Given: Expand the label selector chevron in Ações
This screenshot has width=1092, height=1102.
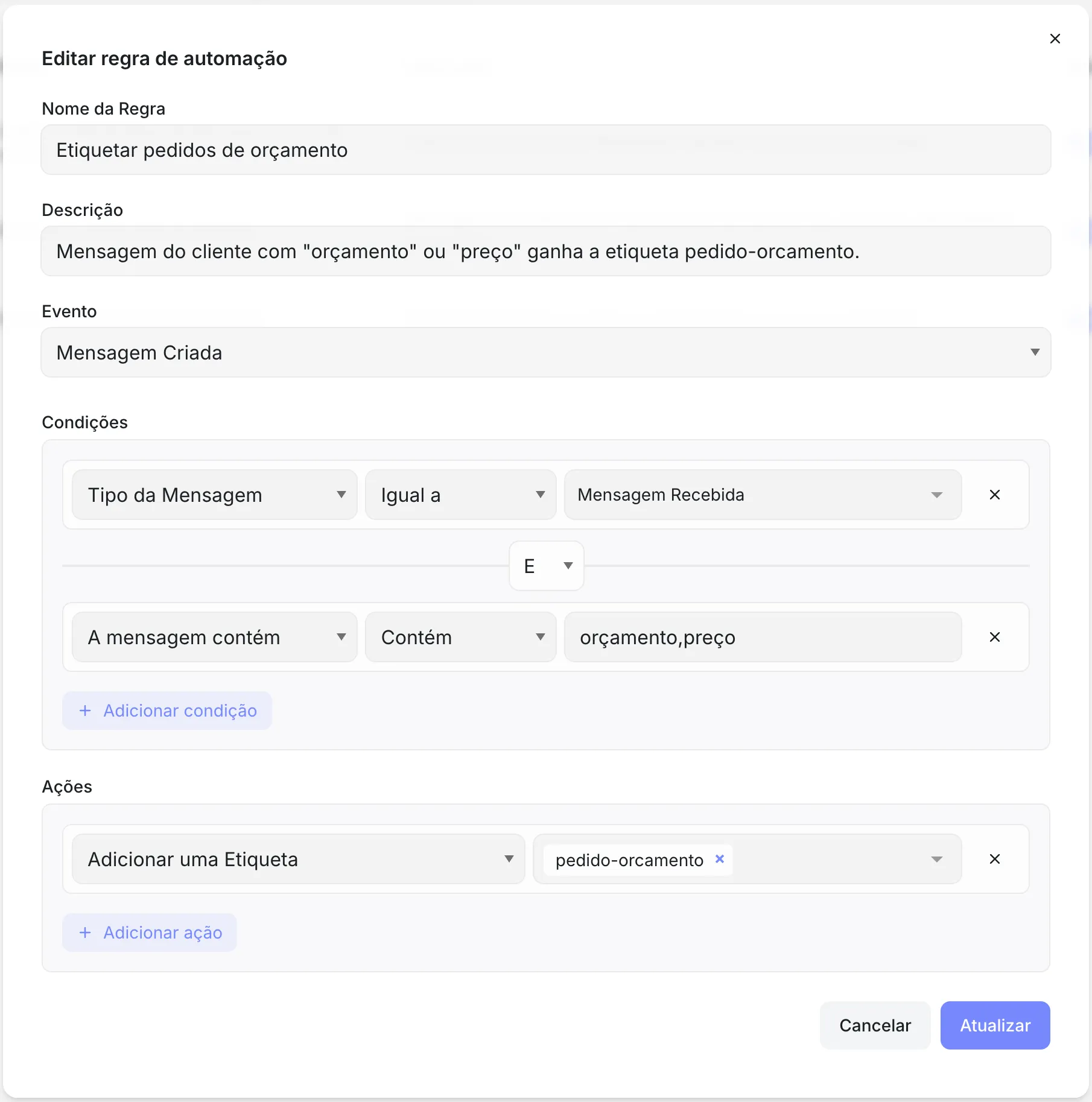Looking at the screenshot, I should point(936,859).
